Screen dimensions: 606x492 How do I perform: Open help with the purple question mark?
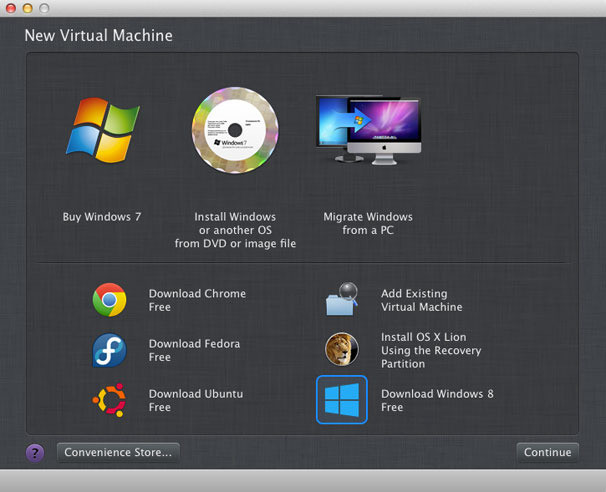pyautogui.click(x=35, y=453)
